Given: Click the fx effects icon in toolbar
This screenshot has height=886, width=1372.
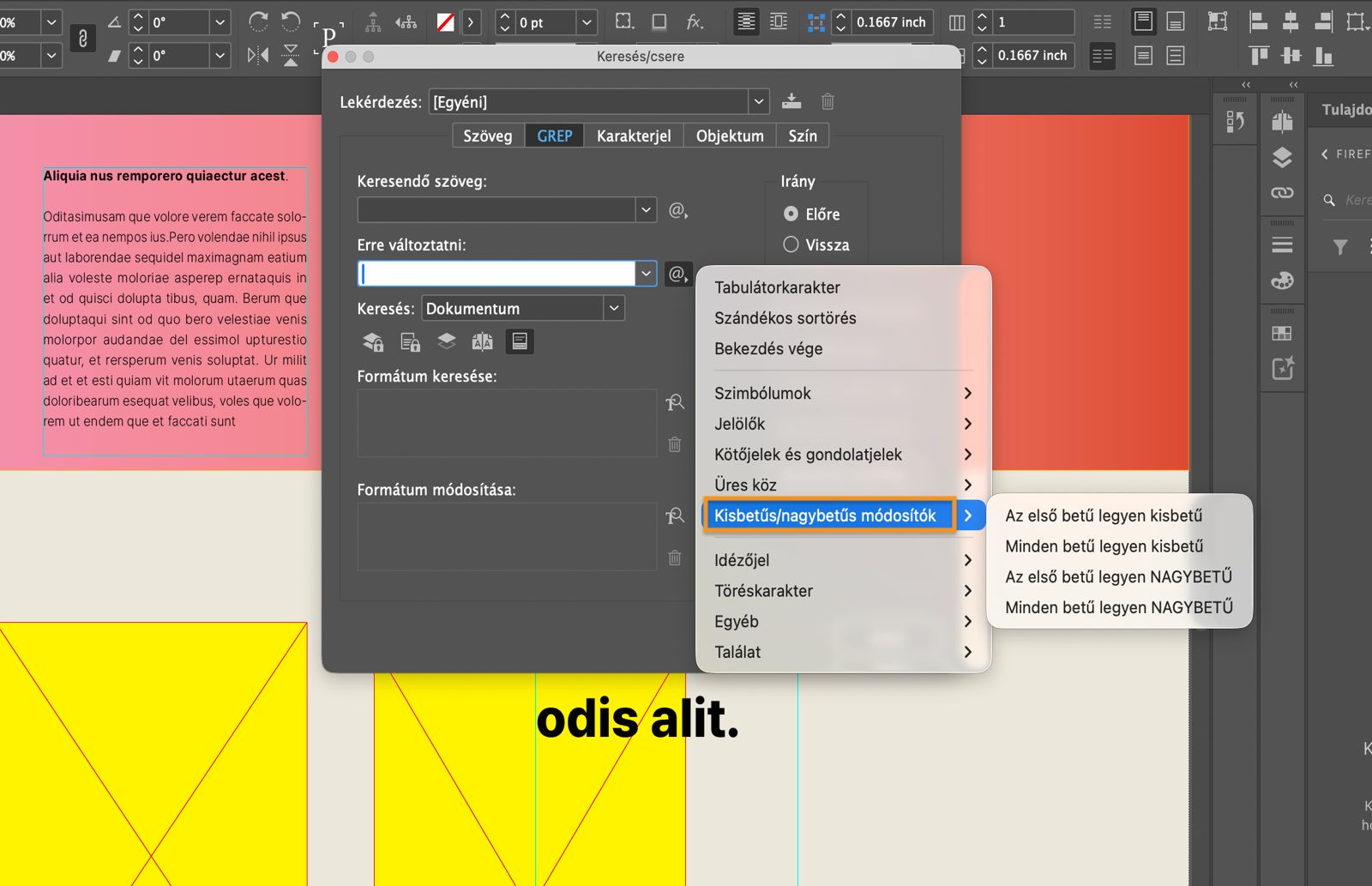Looking at the screenshot, I should [x=695, y=22].
